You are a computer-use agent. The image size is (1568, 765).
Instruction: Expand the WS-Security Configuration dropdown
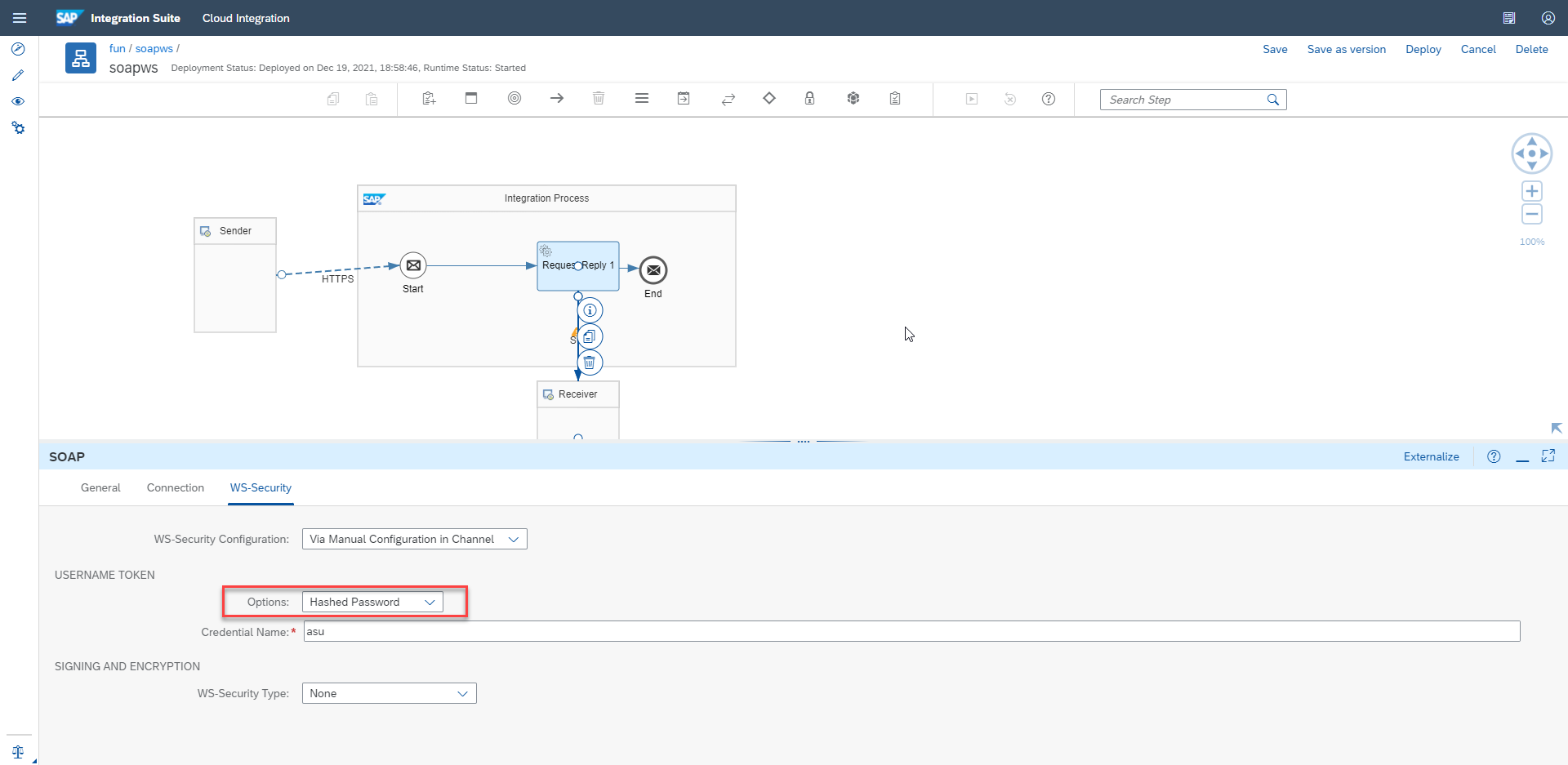click(414, 539)
